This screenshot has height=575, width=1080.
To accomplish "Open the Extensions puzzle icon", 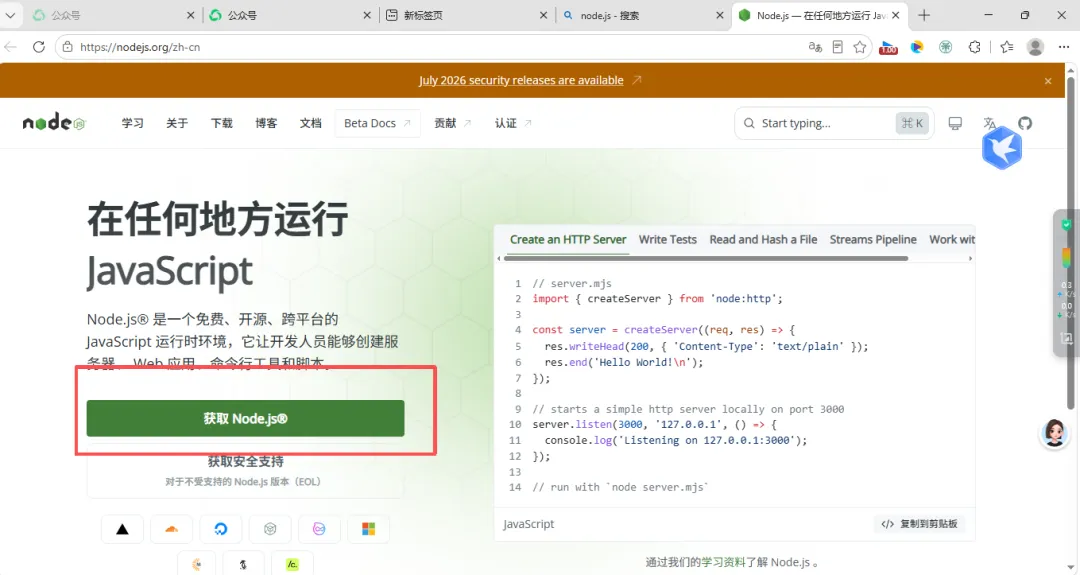I will pyautogui.click(x=974, y=47).
